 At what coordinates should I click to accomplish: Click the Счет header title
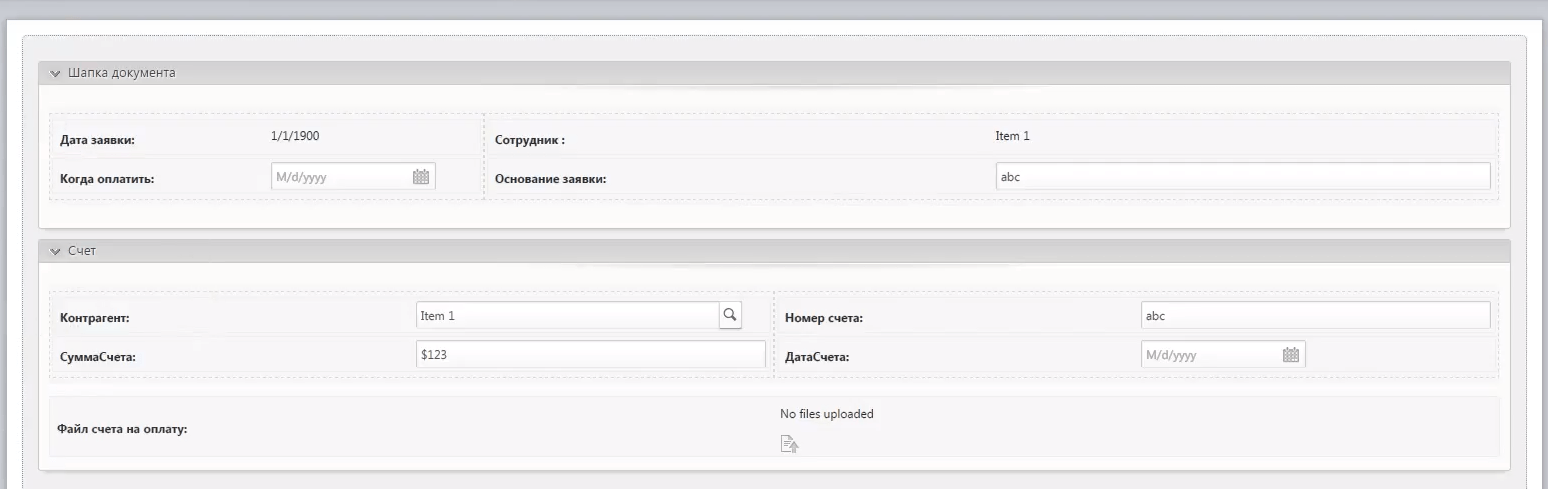coord(82,250)
